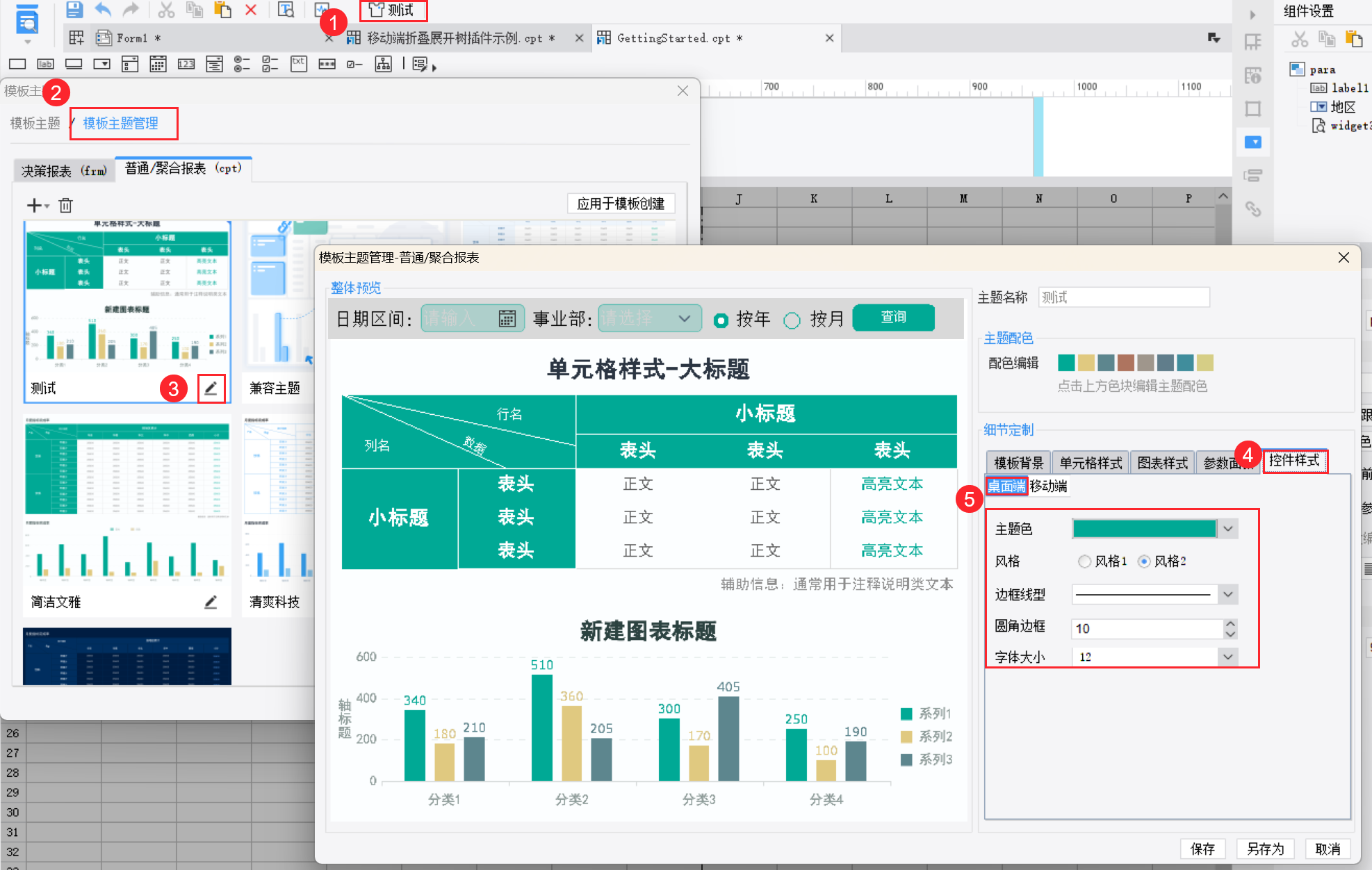Screen dimensions: 1372x870
Task: Expand the 边框线型 line style dropdown
Action: pos(1228,594)
